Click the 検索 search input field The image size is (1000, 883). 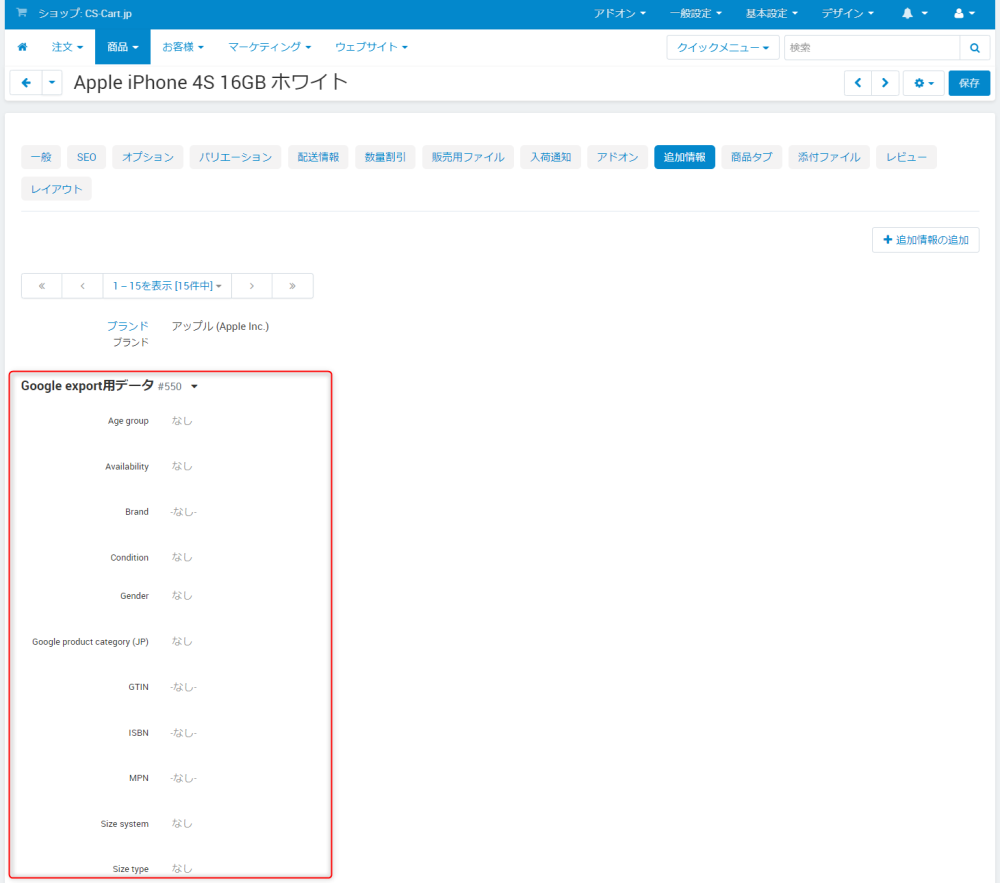pyautogui.click(x=872, y=47)
